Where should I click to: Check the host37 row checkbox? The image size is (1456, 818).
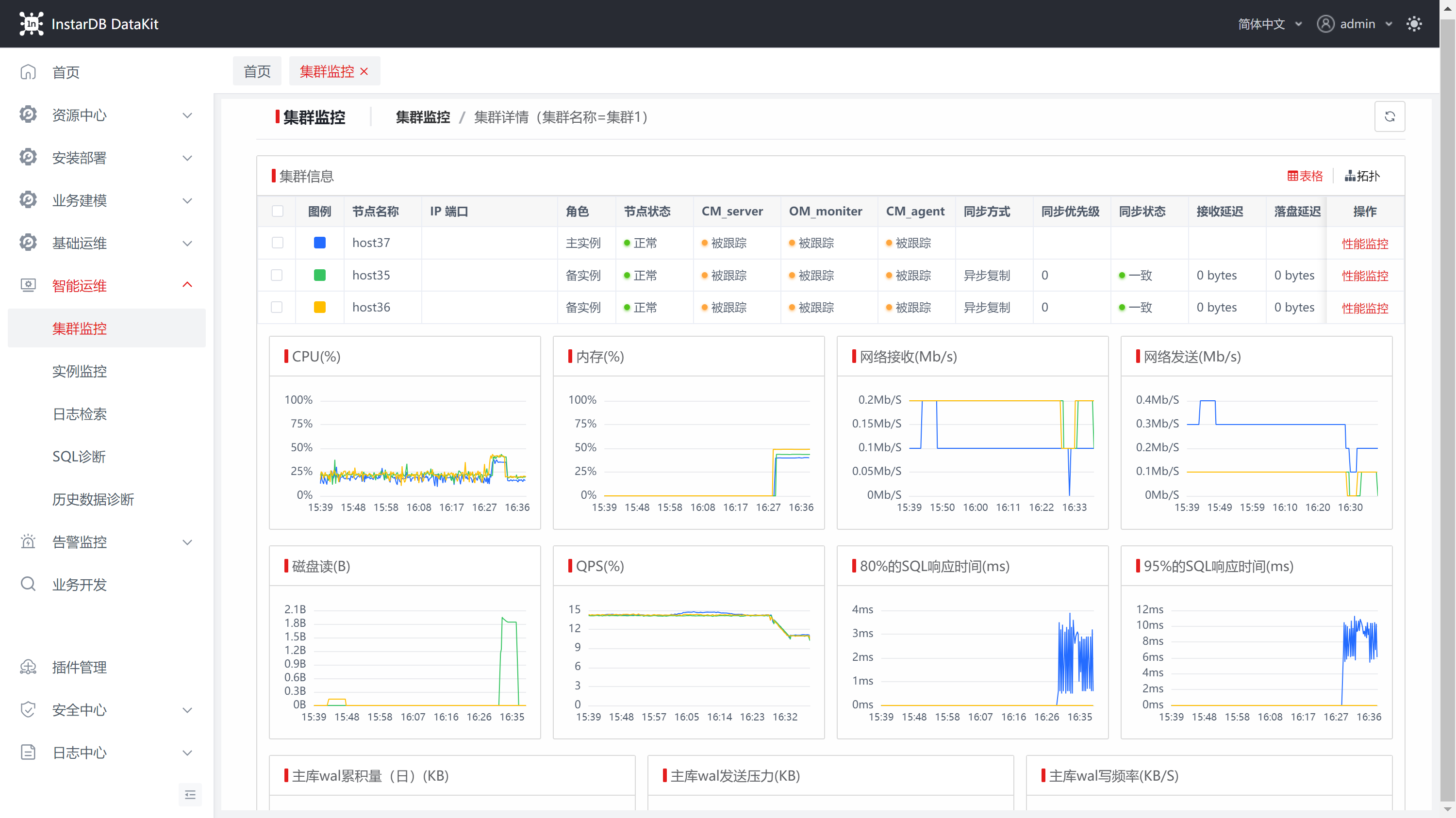[278, 243]
